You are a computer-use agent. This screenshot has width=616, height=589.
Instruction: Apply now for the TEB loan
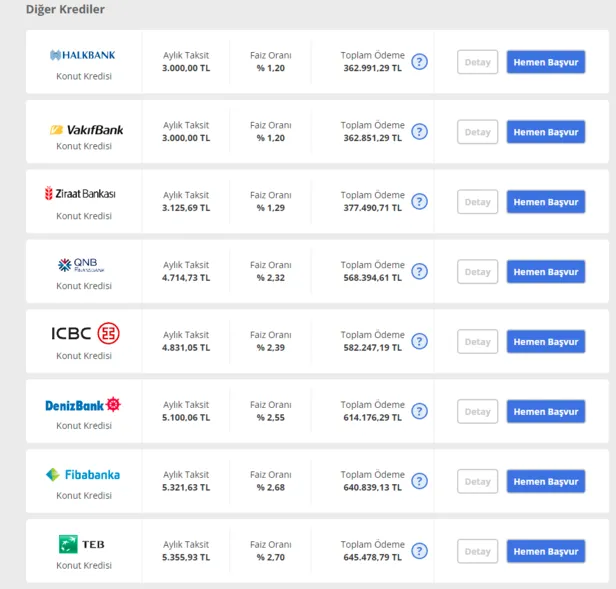pyautogui.click(x=546, y=552)
